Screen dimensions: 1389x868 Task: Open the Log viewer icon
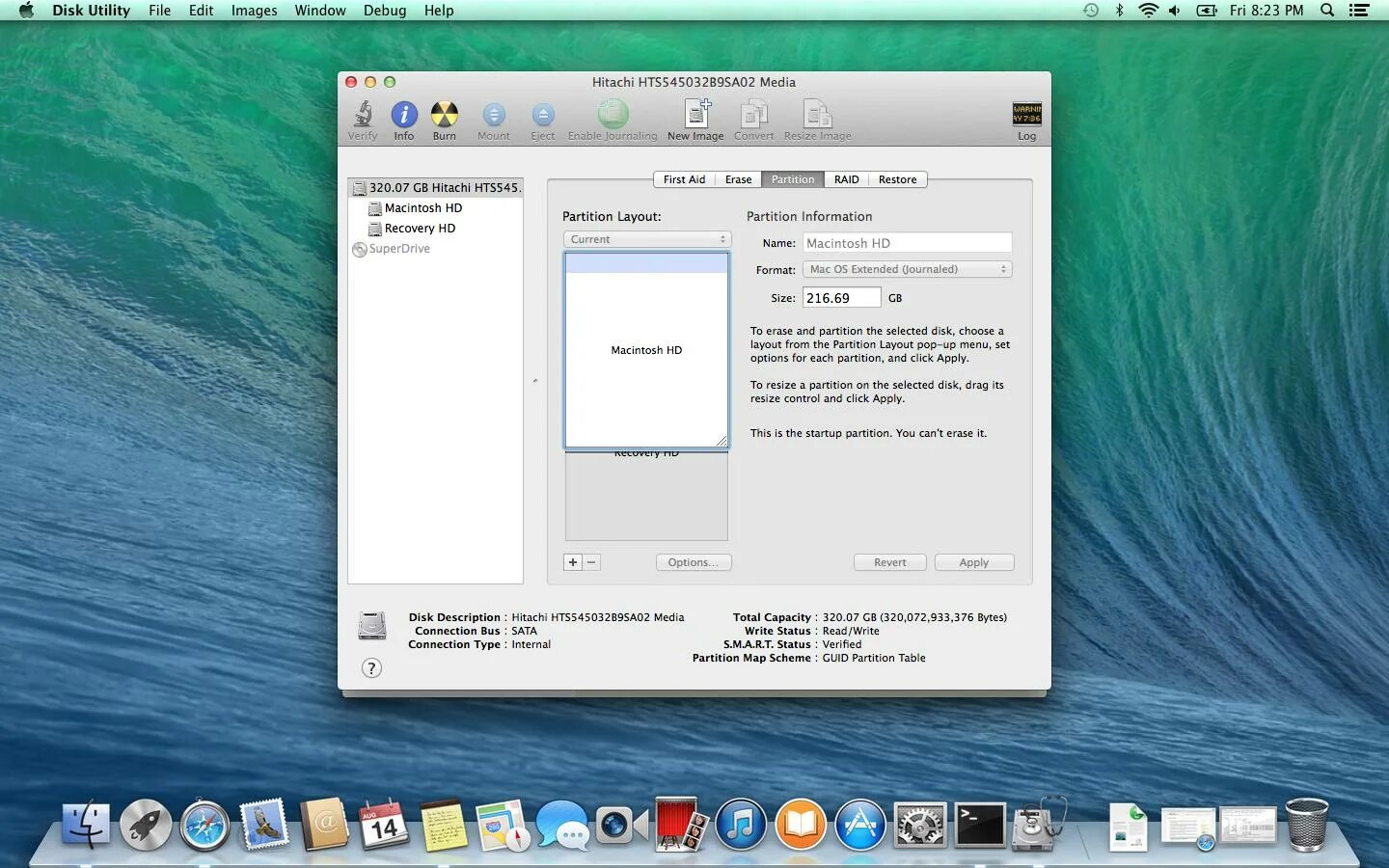[1026, 114]
